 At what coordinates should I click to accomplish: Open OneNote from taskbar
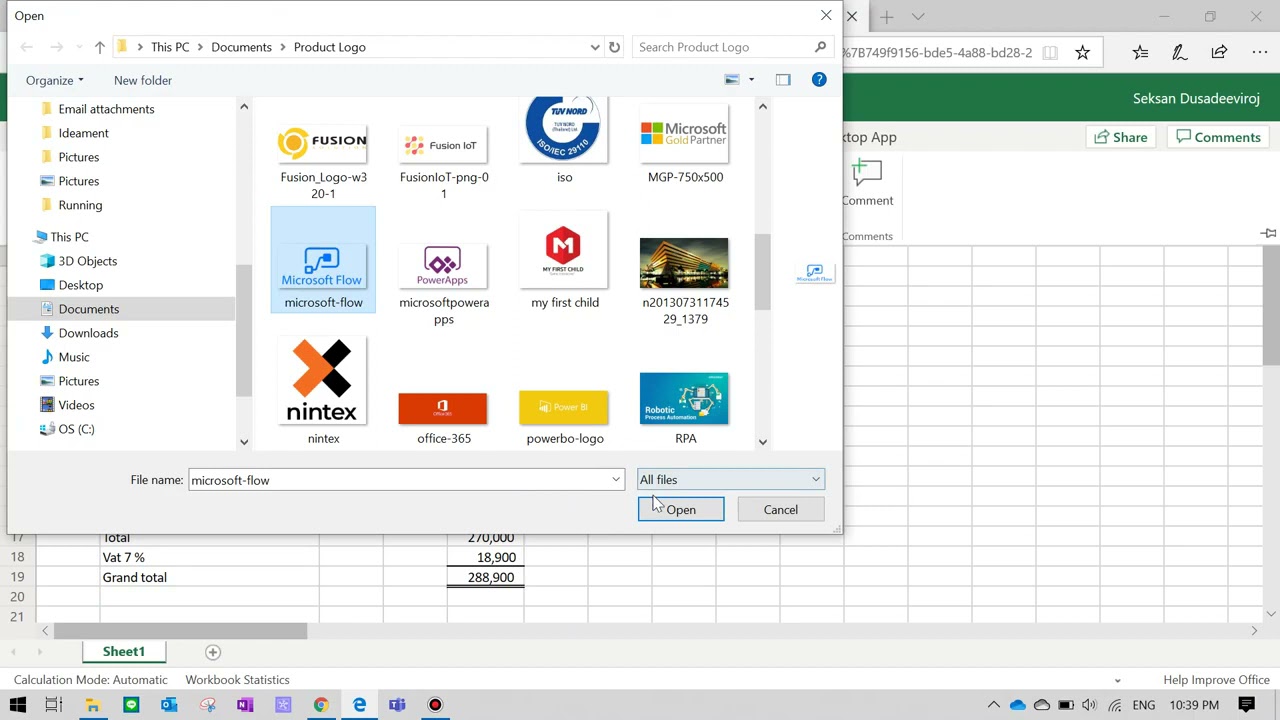click(245, 705)
